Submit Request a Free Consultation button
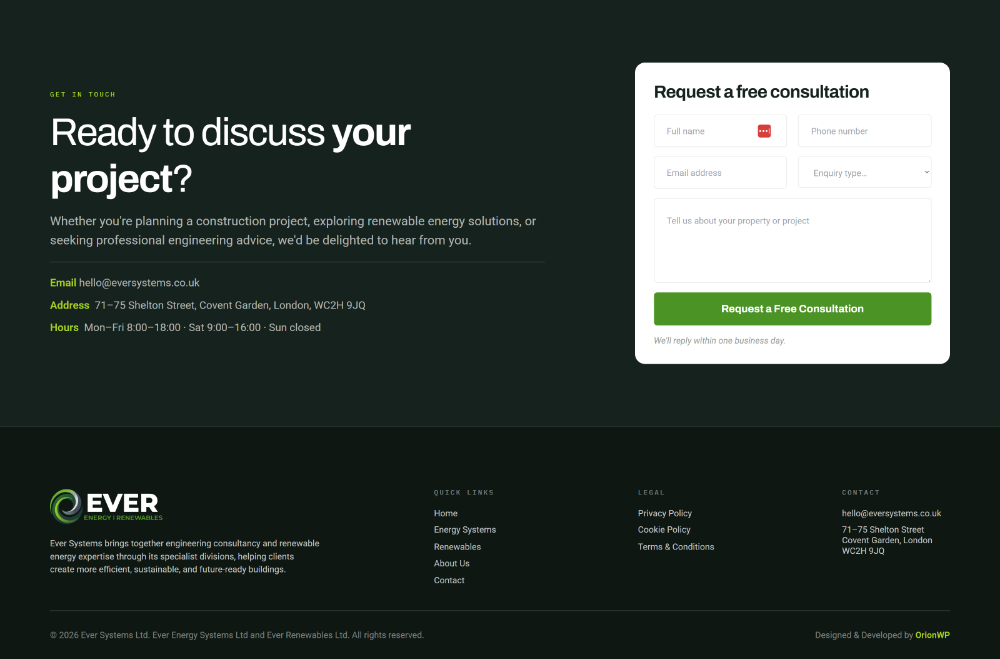The width and height of the screenshot is (1000, 659). click(792, 309)
